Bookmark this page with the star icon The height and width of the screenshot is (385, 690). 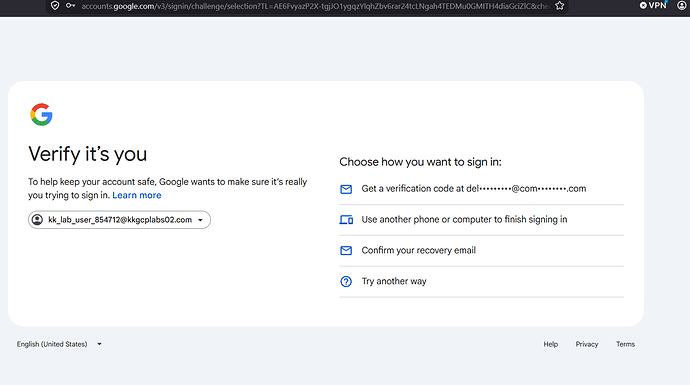point(559,6)
